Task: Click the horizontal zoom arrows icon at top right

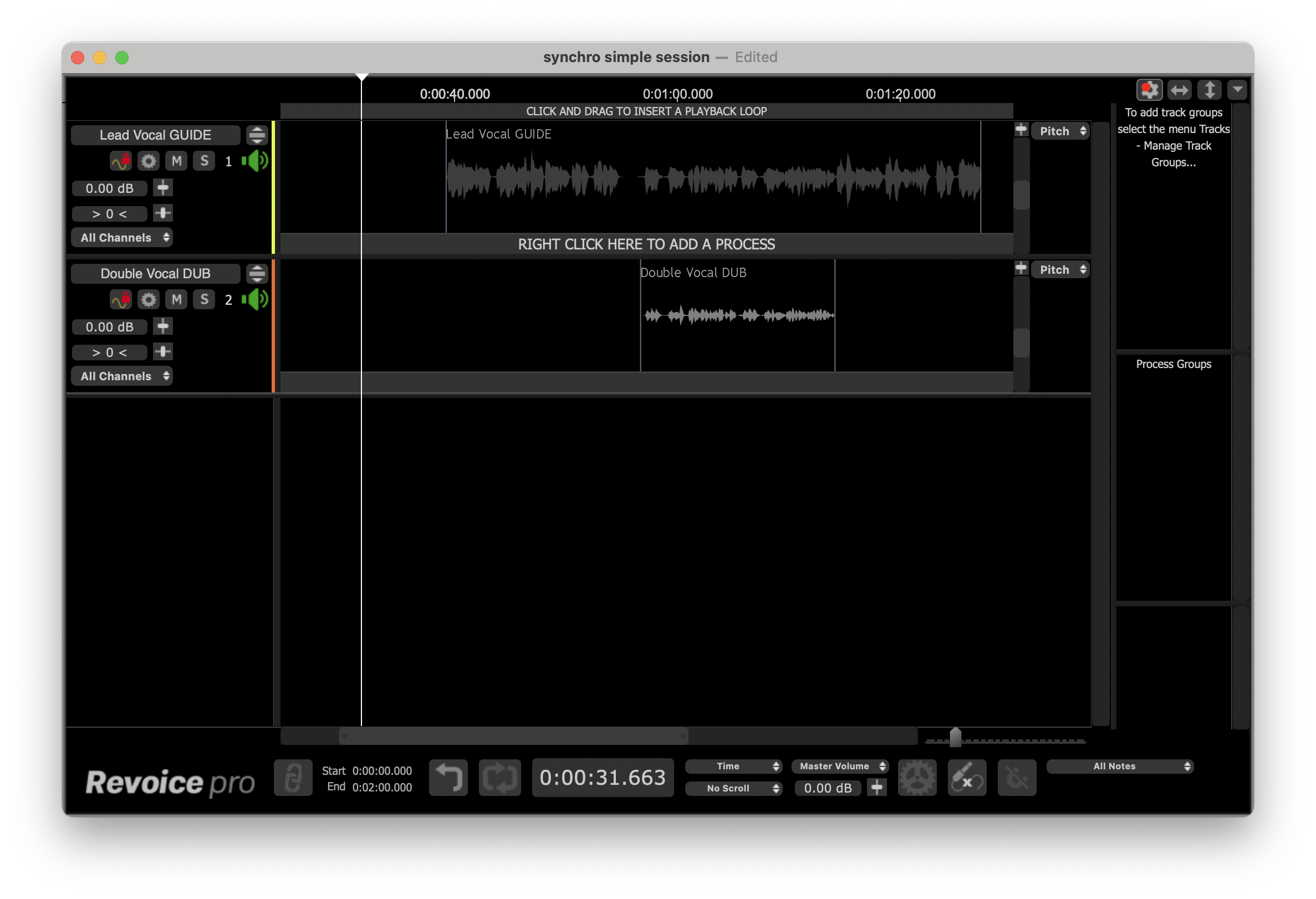Action: 1180,90
